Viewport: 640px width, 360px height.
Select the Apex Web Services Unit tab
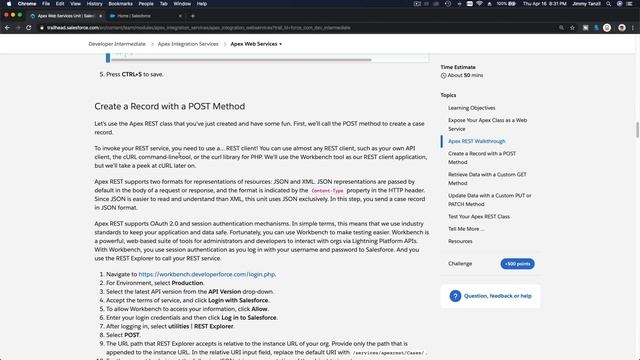tap(65, 16)
